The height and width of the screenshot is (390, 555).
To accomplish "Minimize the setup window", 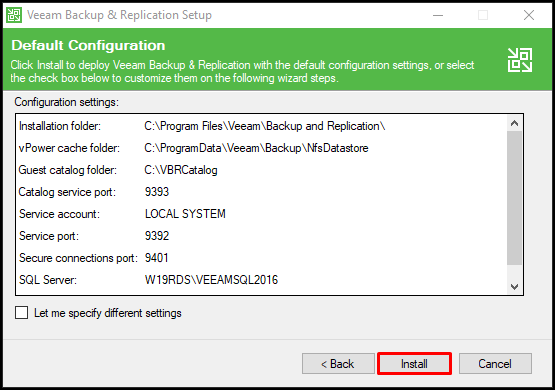I will (438, 15).
